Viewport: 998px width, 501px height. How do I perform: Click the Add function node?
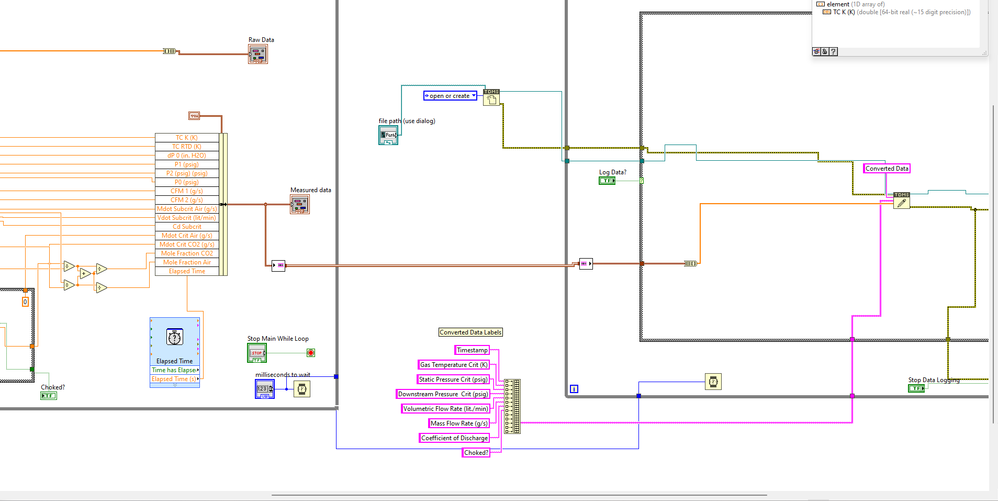[85, 274]
